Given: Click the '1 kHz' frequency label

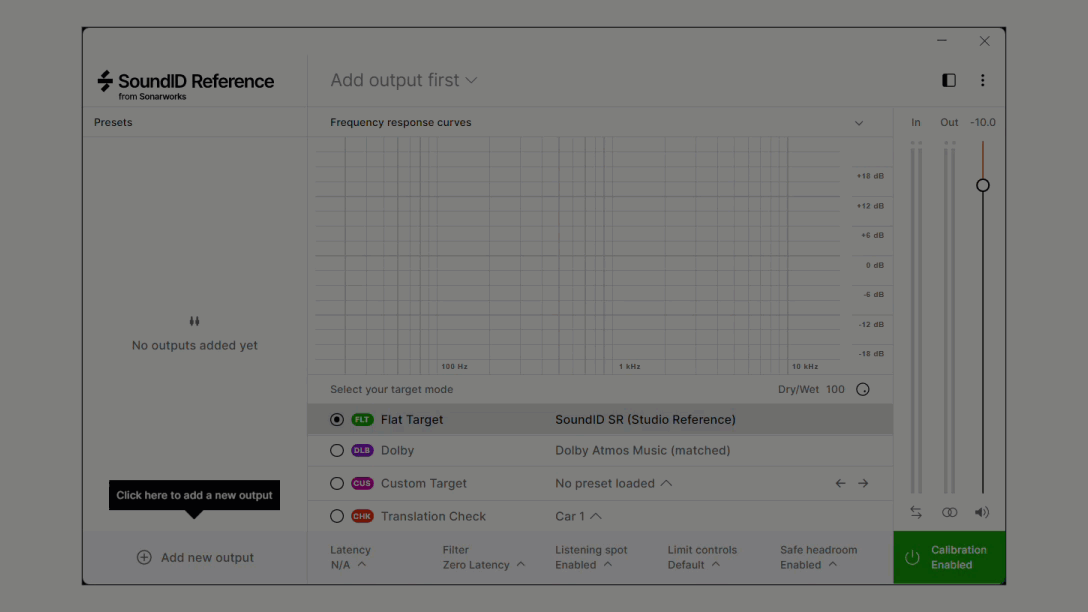Looking at the screenshot, I should (630, 366).
